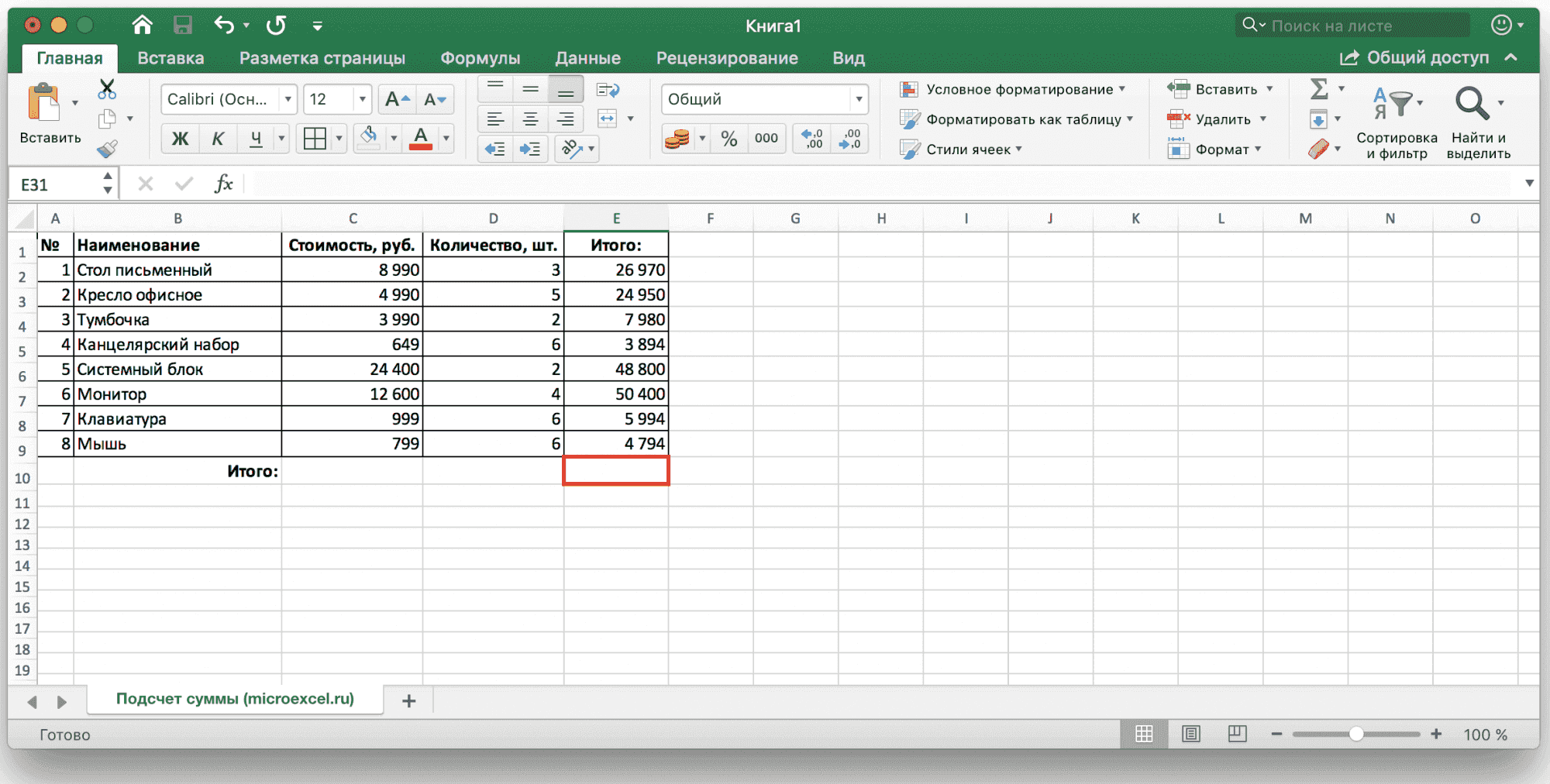Add a new sheet with plus button
Screen dimensions: 1550x784
tap(408, 701)
